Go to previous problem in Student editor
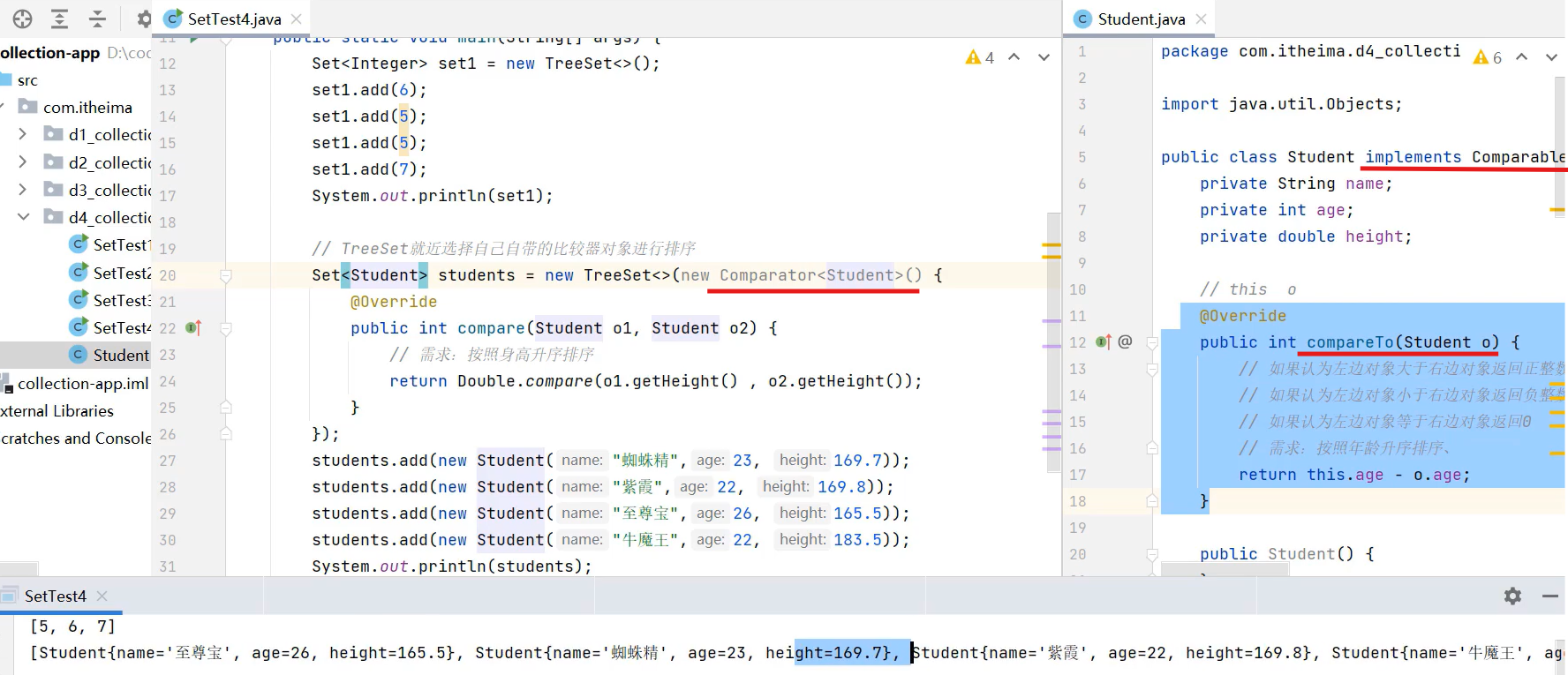Viewport: 1568px width, 675px height. pos(1522,57)
